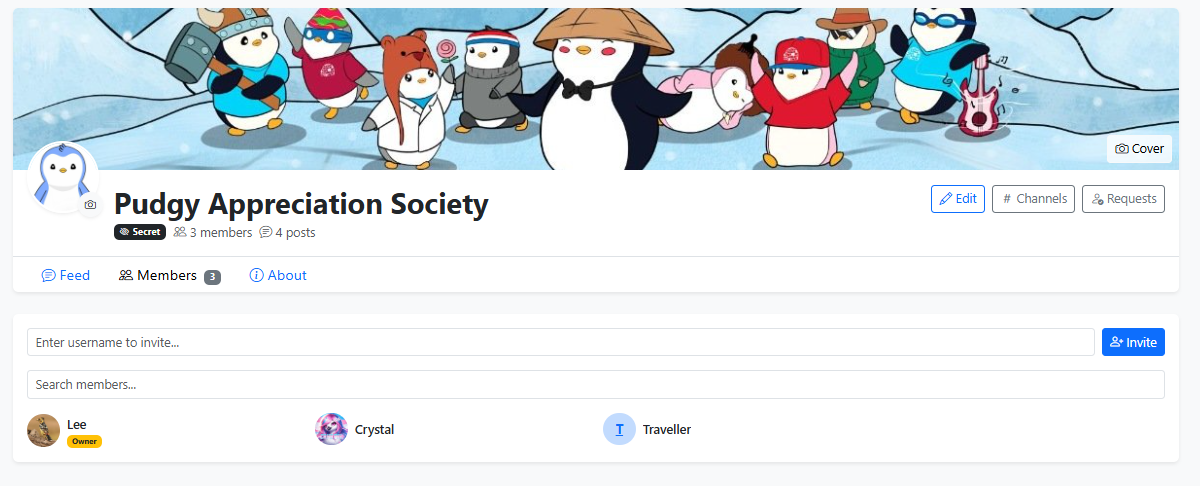
Task: Select Traveller's letter avatar
Action: click(620, 429)
